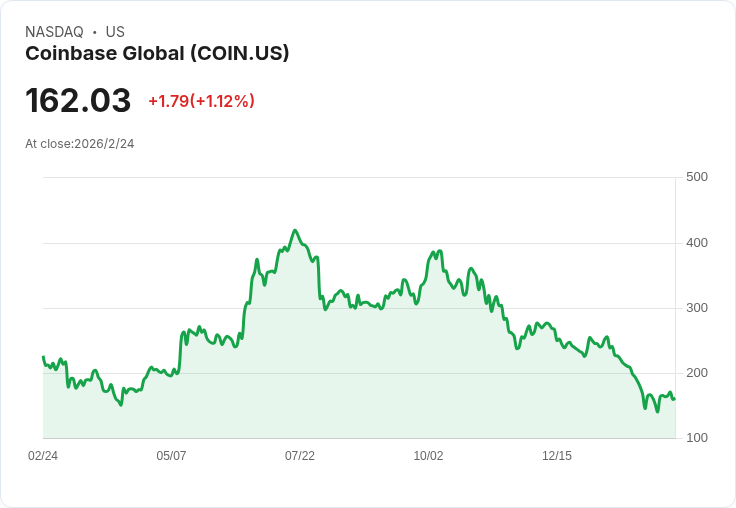Click the At close:2026/2/24 date text
Image resolution: width=736 pixels, height=508 pixels.
coord(80,144)
